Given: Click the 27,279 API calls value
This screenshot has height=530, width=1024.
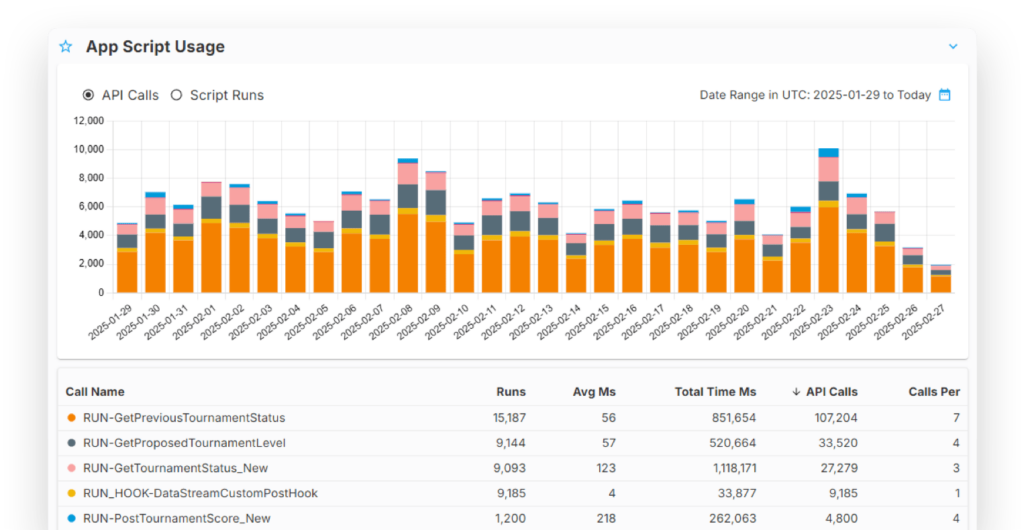Looking at the screenshot, I should point(838,468).
